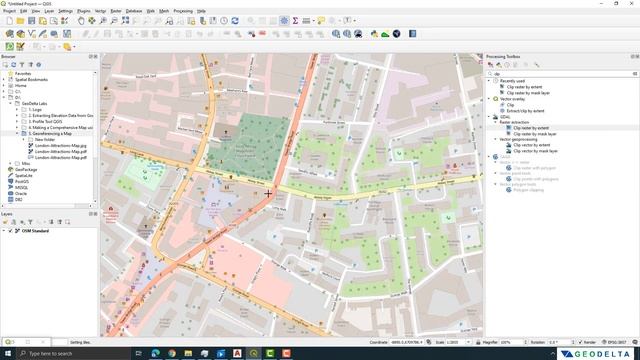The width and height of the screenshot is (640, 360).
Task: Select the Pan Map hand tool
Action: click(81, 21)
